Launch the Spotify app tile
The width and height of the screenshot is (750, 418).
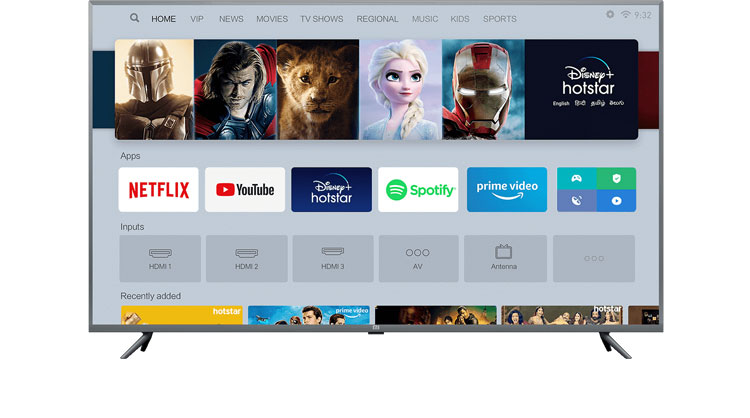pos(418,189)
